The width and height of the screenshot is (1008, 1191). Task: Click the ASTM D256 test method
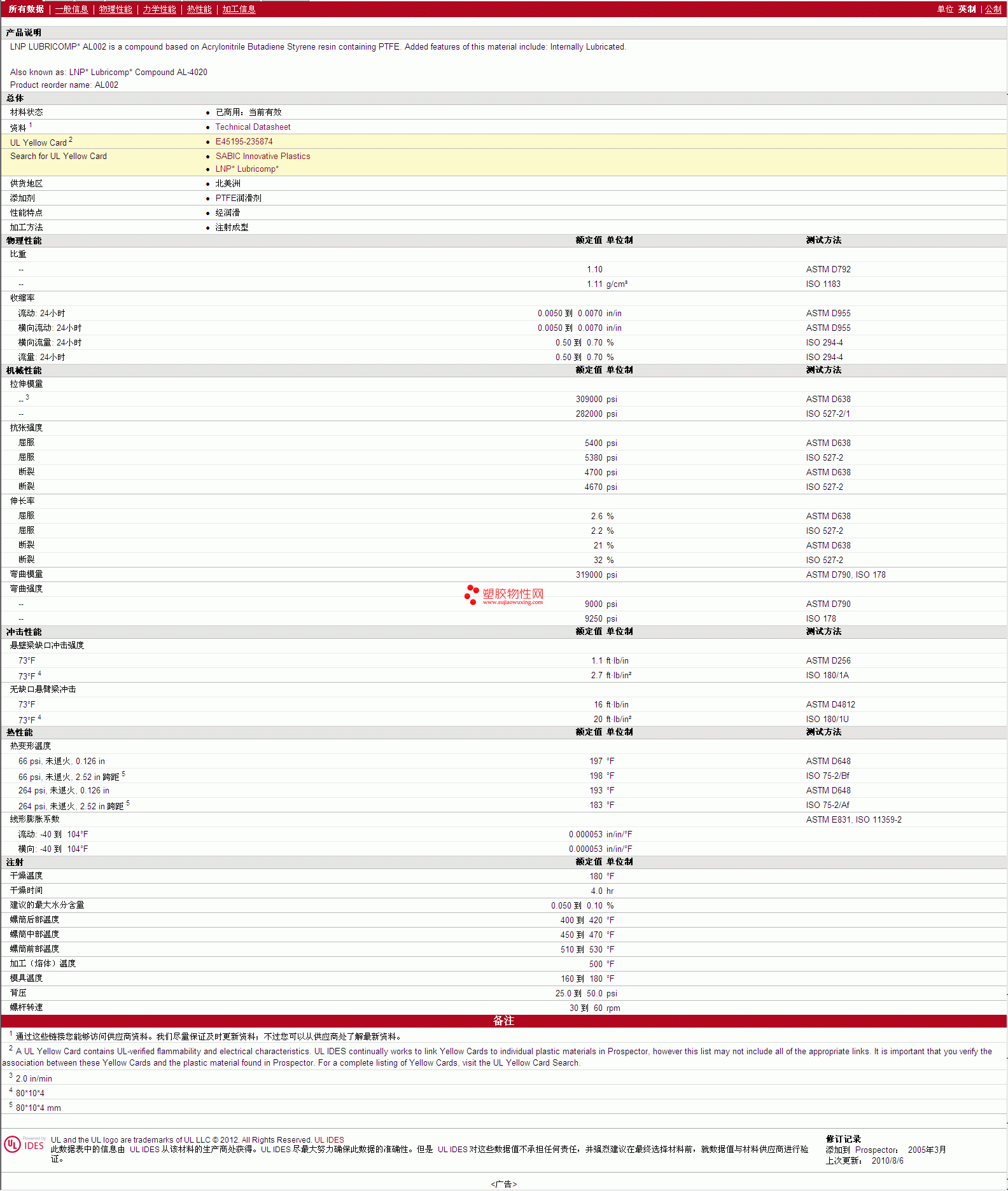(828, 661)
